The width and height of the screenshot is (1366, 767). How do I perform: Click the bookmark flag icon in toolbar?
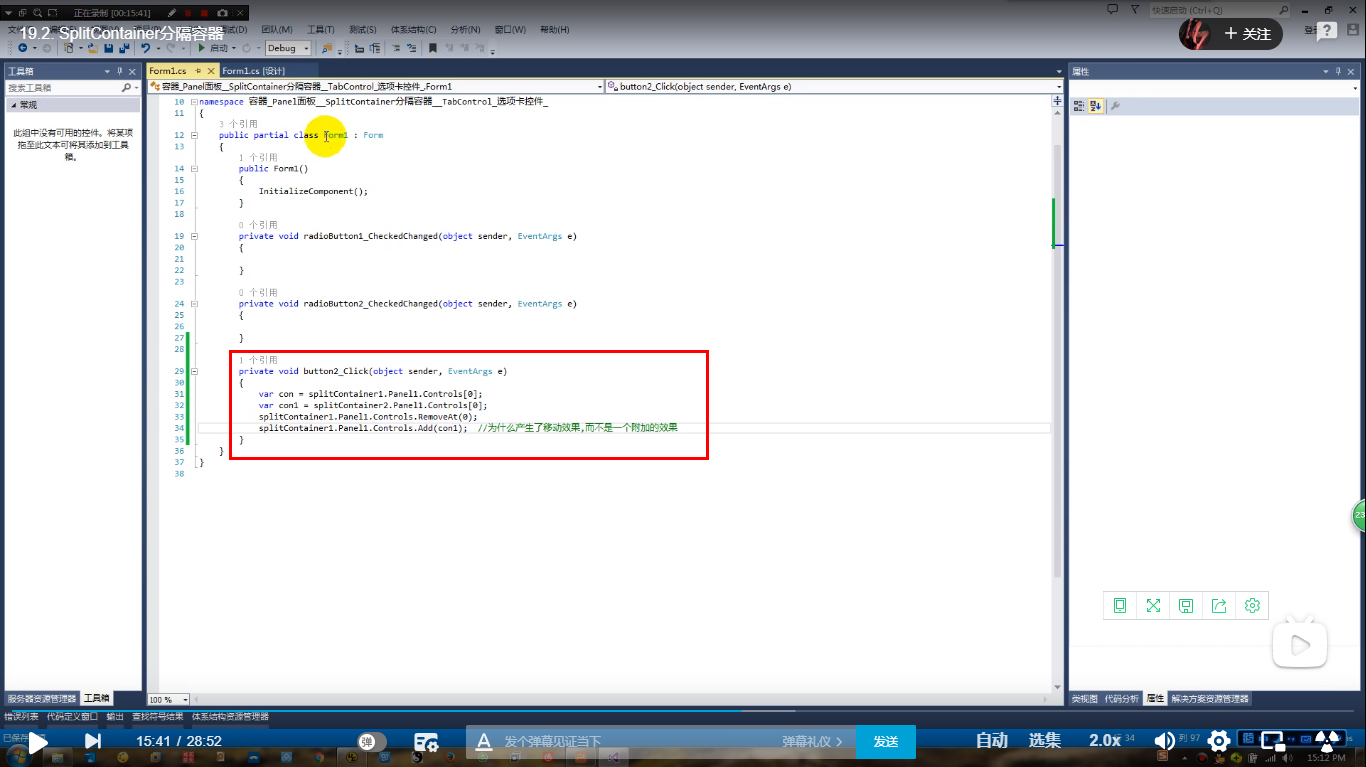pos(433,48)
